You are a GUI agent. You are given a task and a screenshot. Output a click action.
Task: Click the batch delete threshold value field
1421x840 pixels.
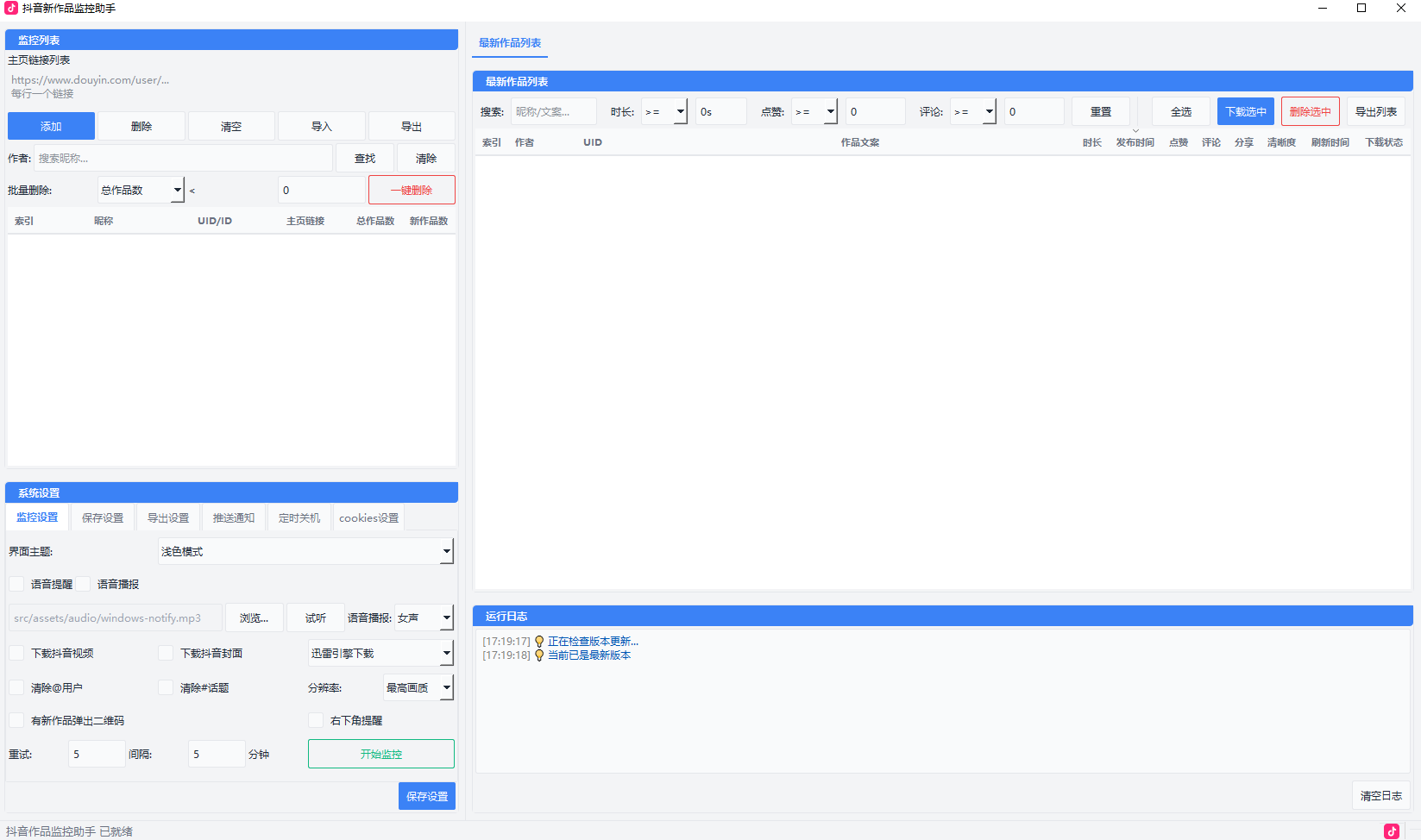tap(322, 190)
